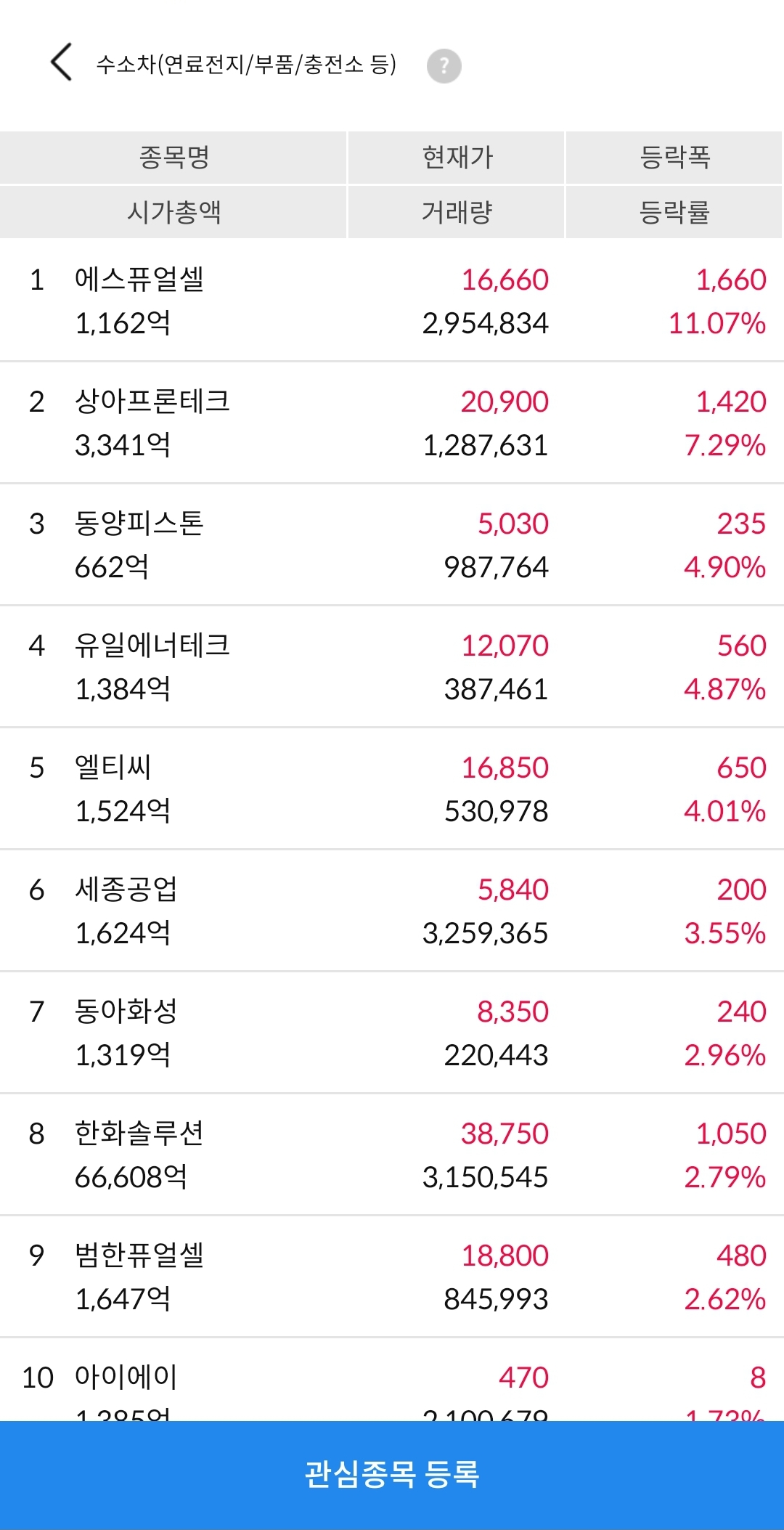Select the 상아프론테크 stock row
The image size is (784, 1530).
click(x=392, y=423)
